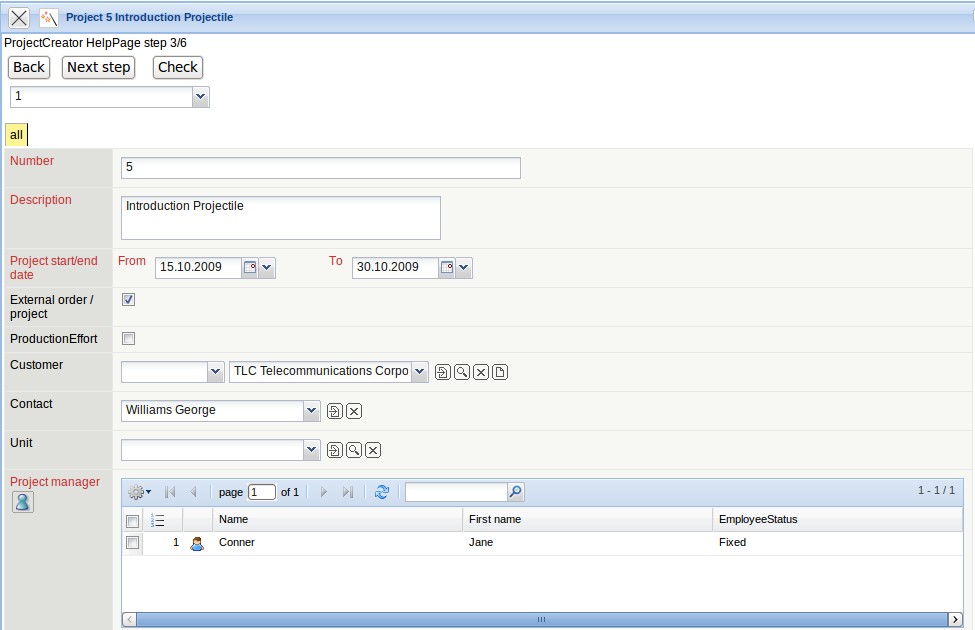Expand the Contact dropdown showing Williams George
975x630 pixels.
click(x=311, y=411)
